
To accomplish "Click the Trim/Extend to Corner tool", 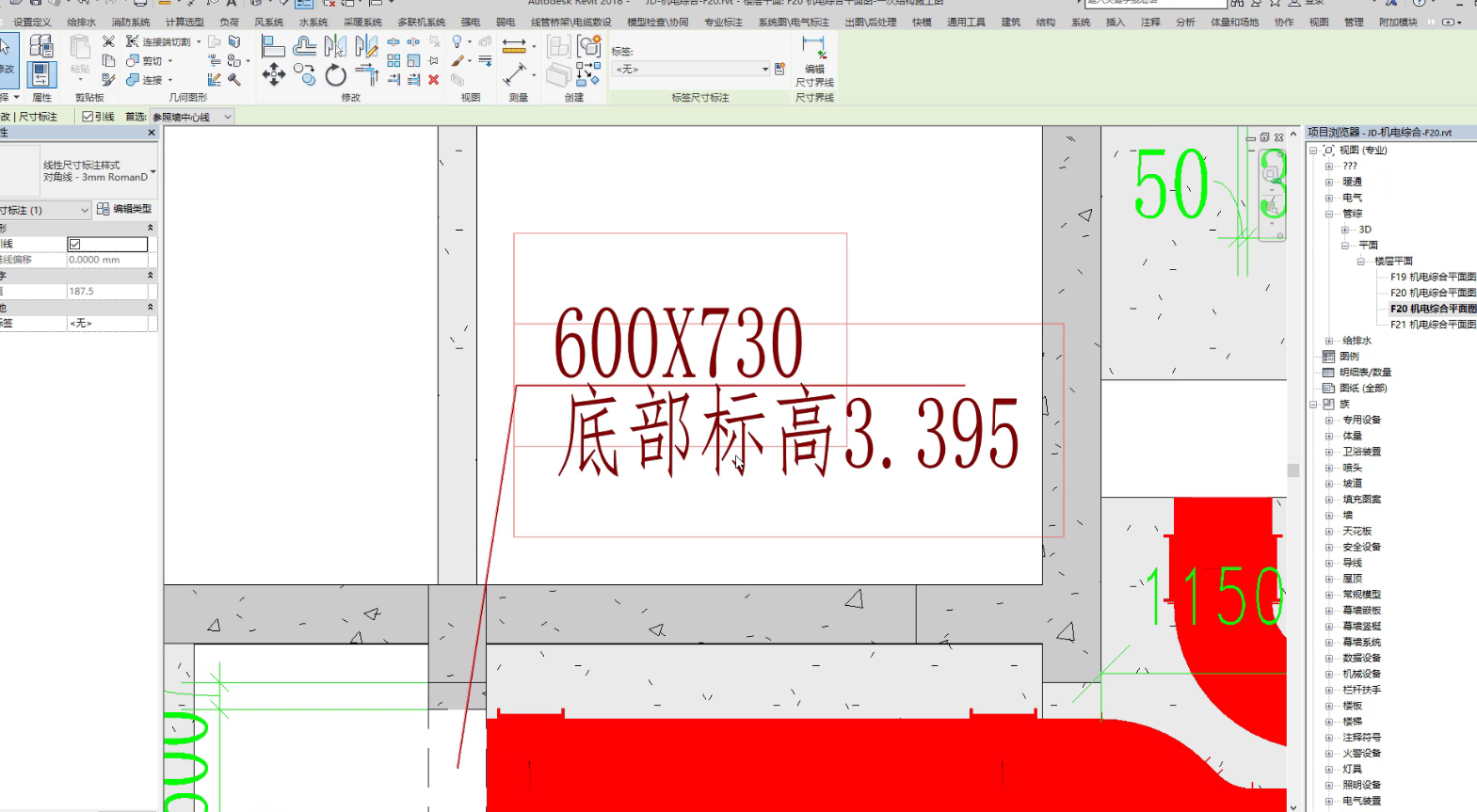I will [x=367, y=75].
